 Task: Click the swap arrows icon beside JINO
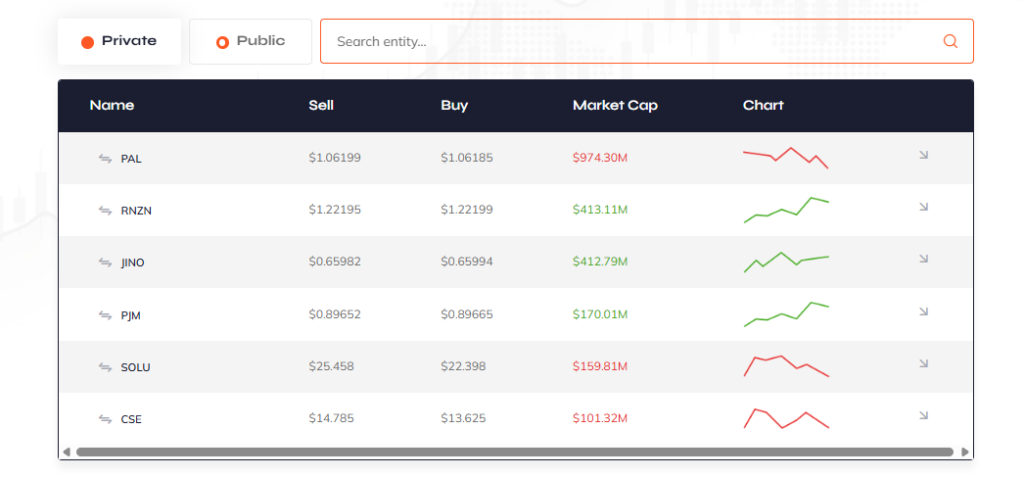pos(105,262)
